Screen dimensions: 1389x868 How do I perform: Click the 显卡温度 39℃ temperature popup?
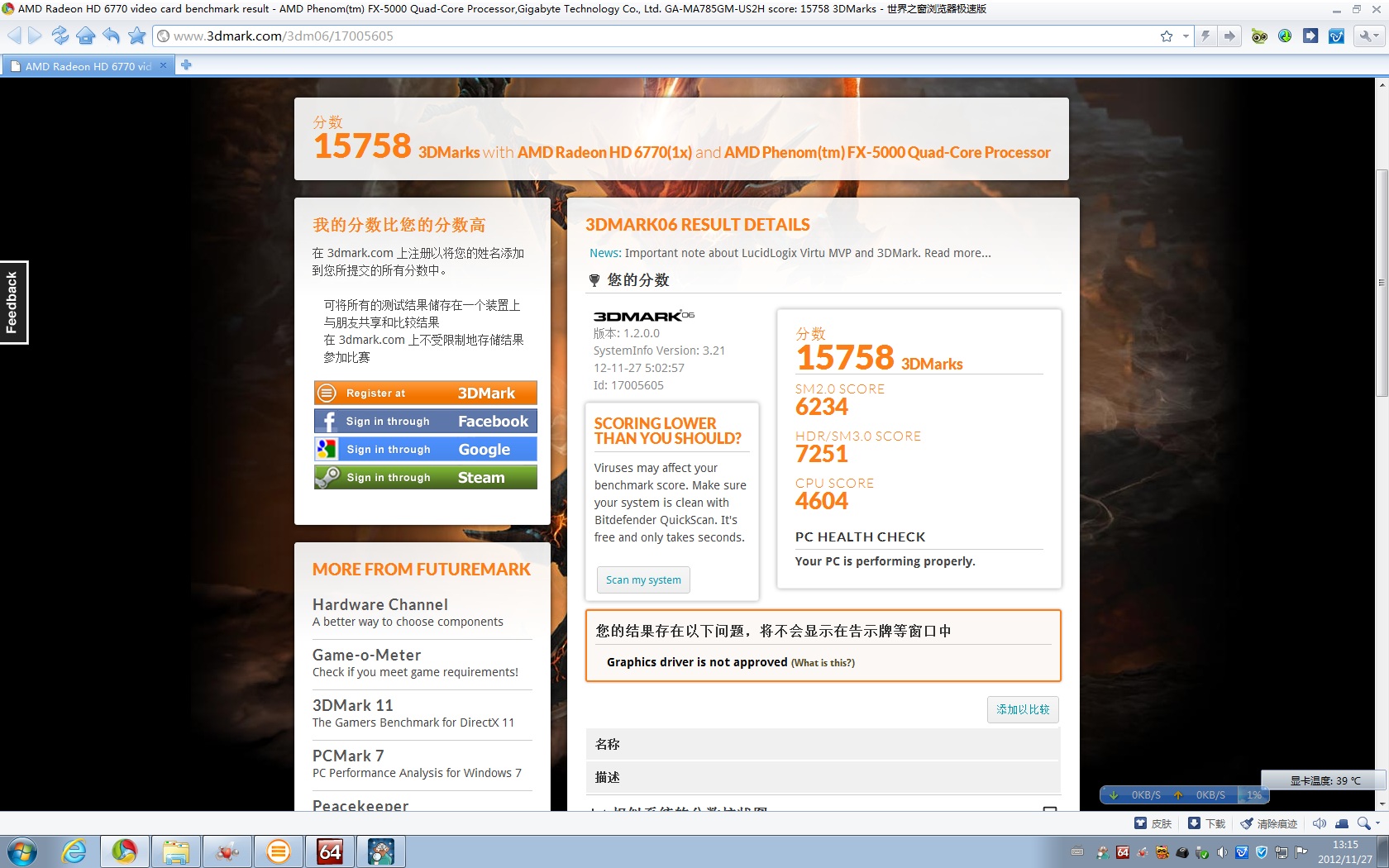(x=1325, y=780)
